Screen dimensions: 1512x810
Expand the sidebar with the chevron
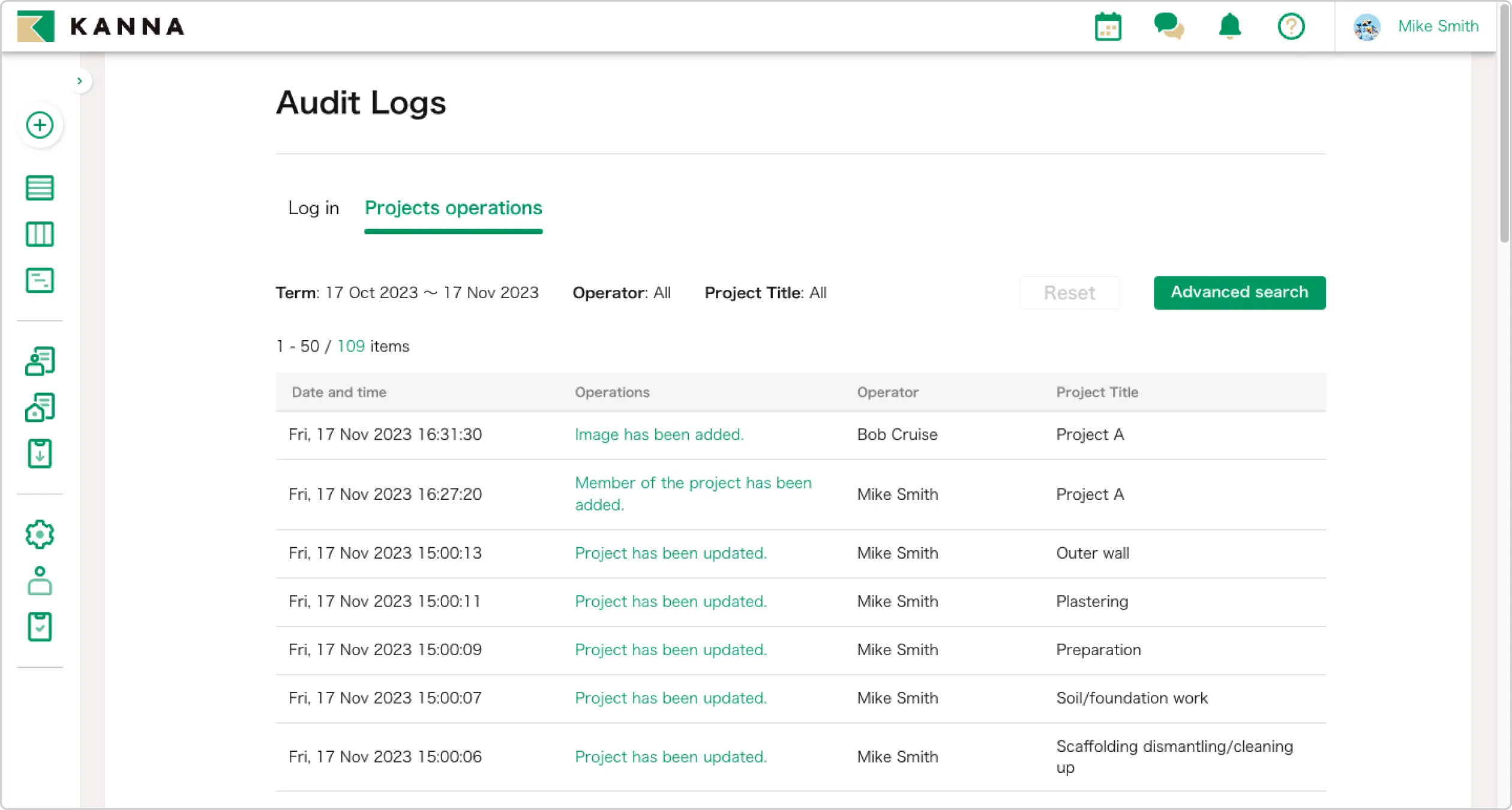80,80
